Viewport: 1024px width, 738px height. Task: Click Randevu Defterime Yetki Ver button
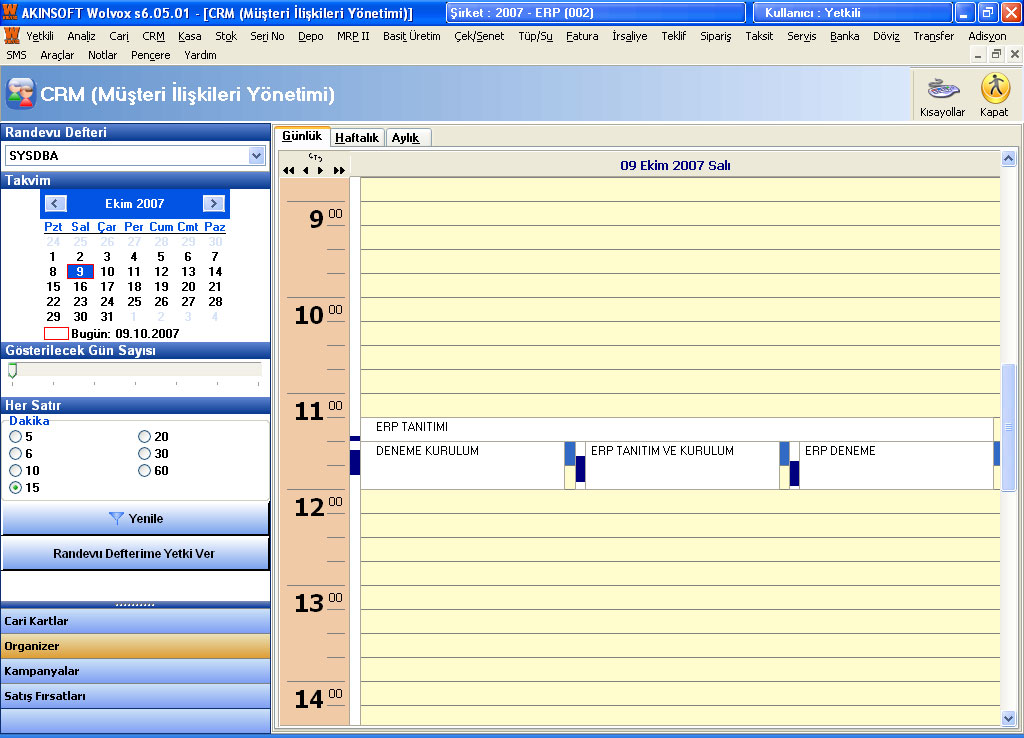[x=136, y=553]
